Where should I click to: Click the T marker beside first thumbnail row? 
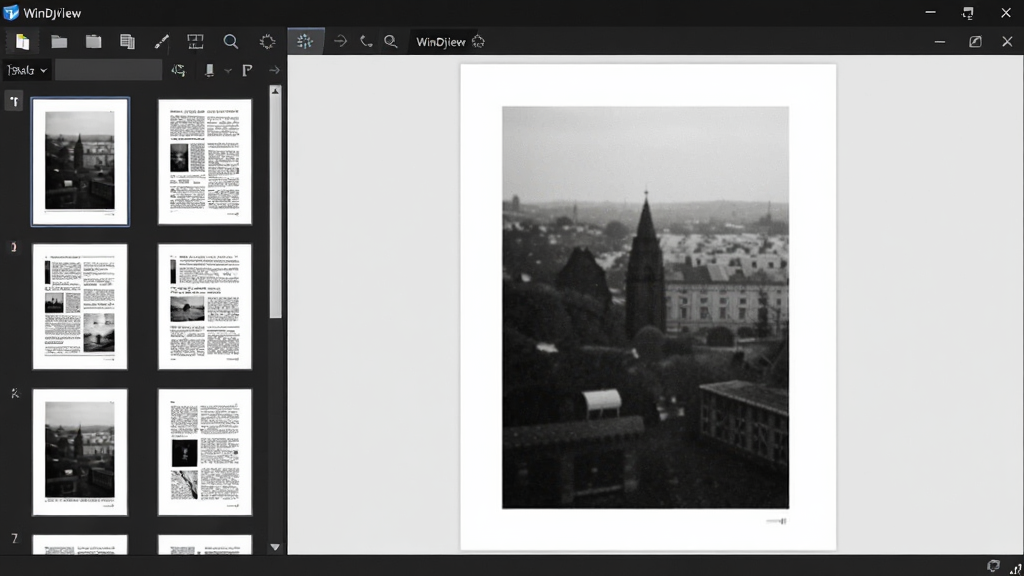(14, 101)
